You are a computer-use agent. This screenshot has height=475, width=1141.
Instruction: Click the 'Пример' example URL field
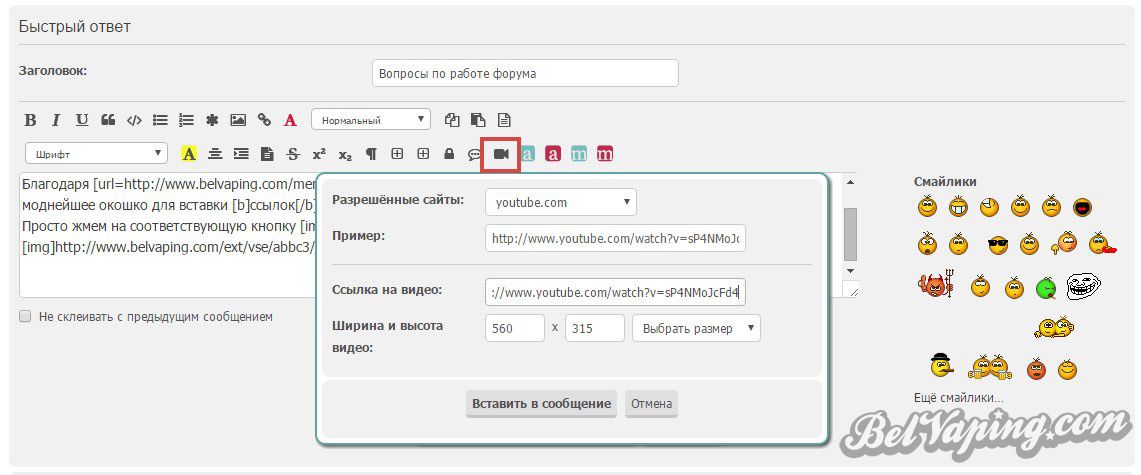coord(616,238)
